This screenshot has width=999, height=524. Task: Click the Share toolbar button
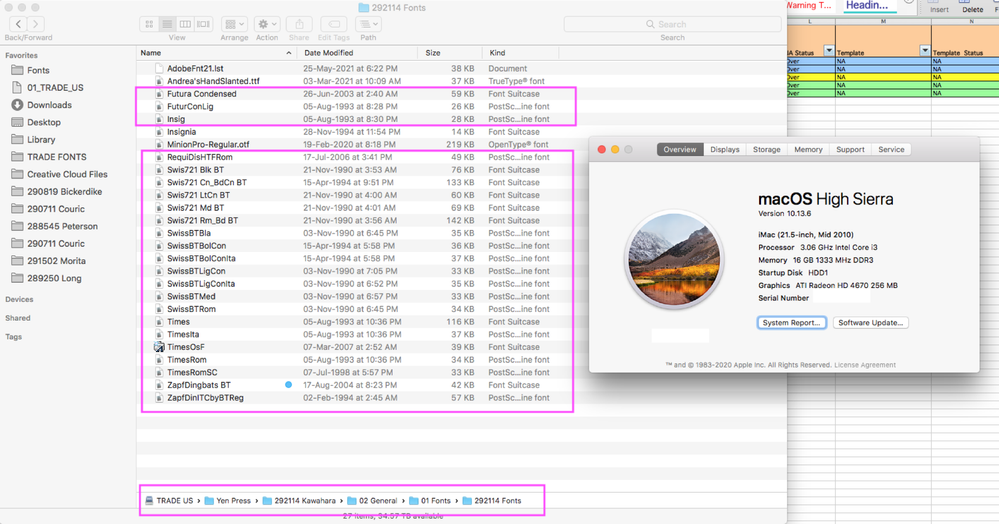pyautogui.click(x=299, y=24)
